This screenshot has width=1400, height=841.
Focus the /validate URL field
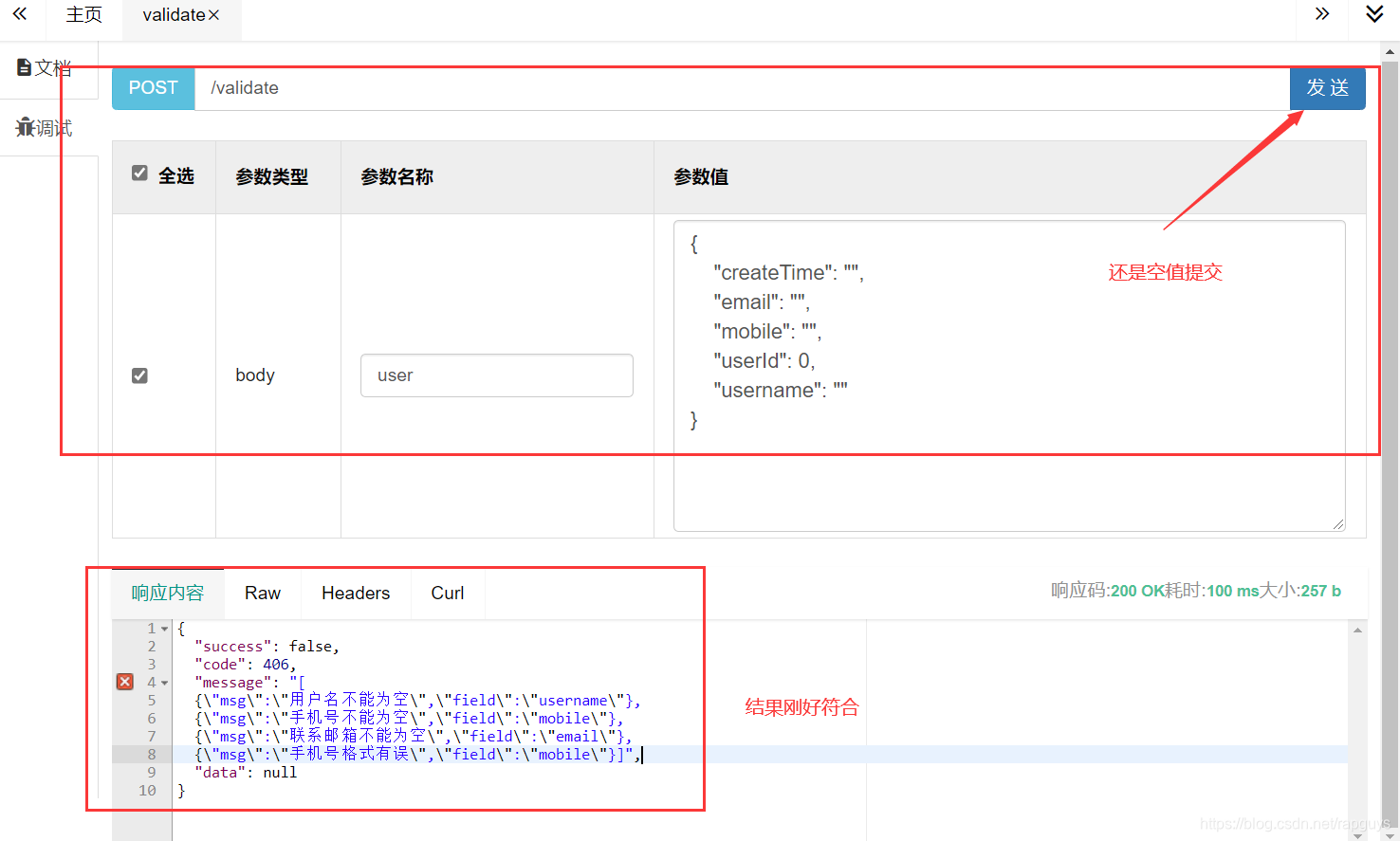(x=742, y=88)
